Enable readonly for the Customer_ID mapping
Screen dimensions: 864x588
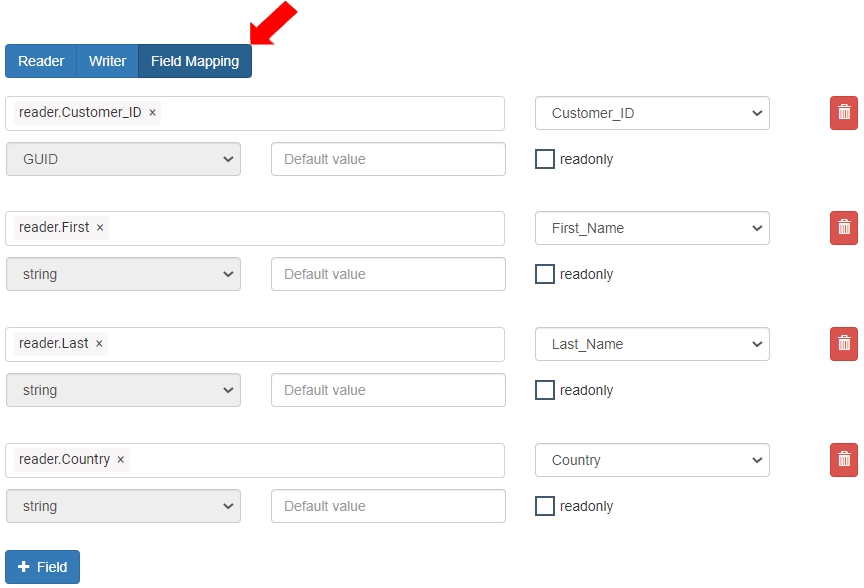point(545,159)
